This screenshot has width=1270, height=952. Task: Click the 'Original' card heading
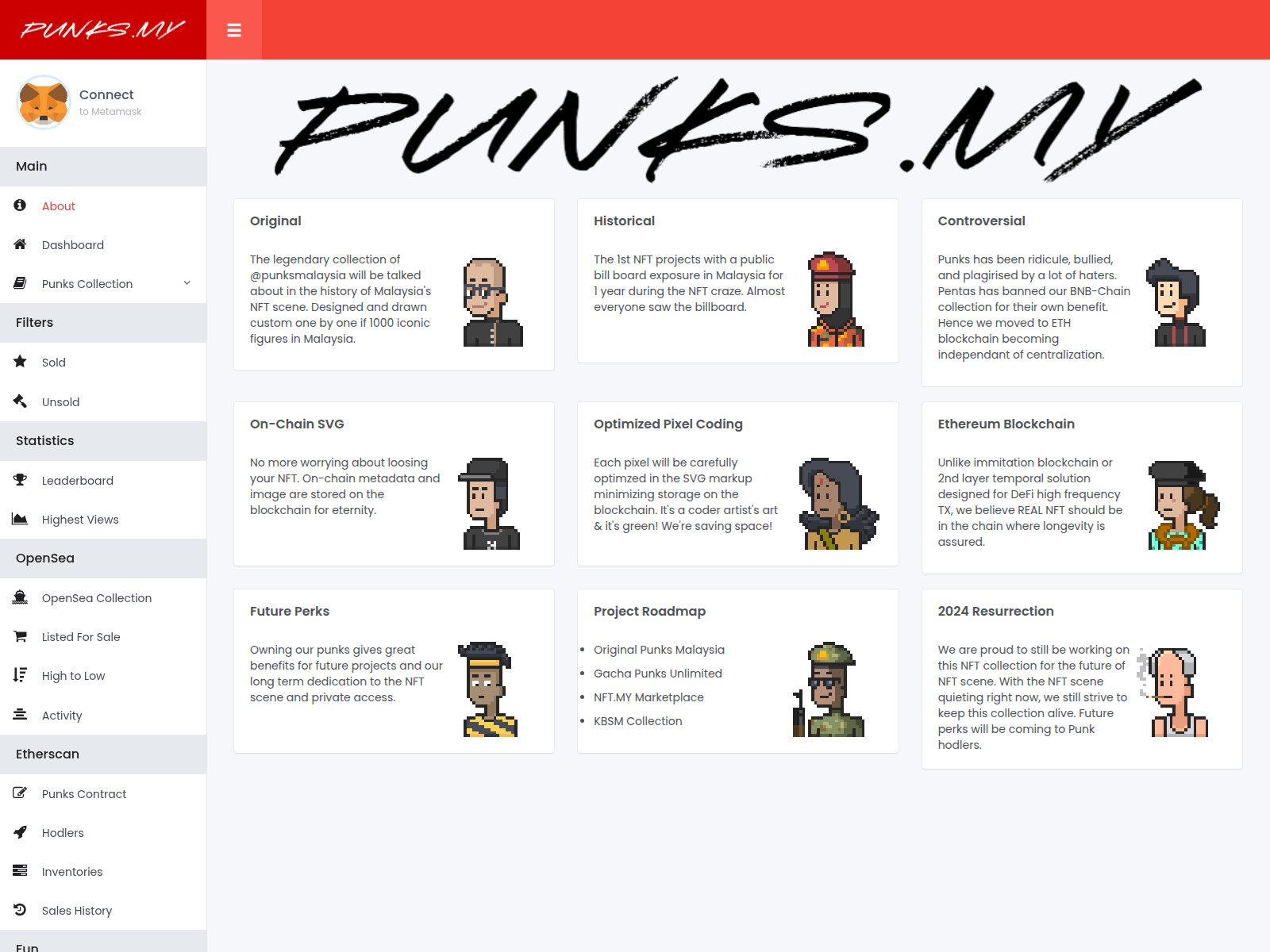(275, 221)
